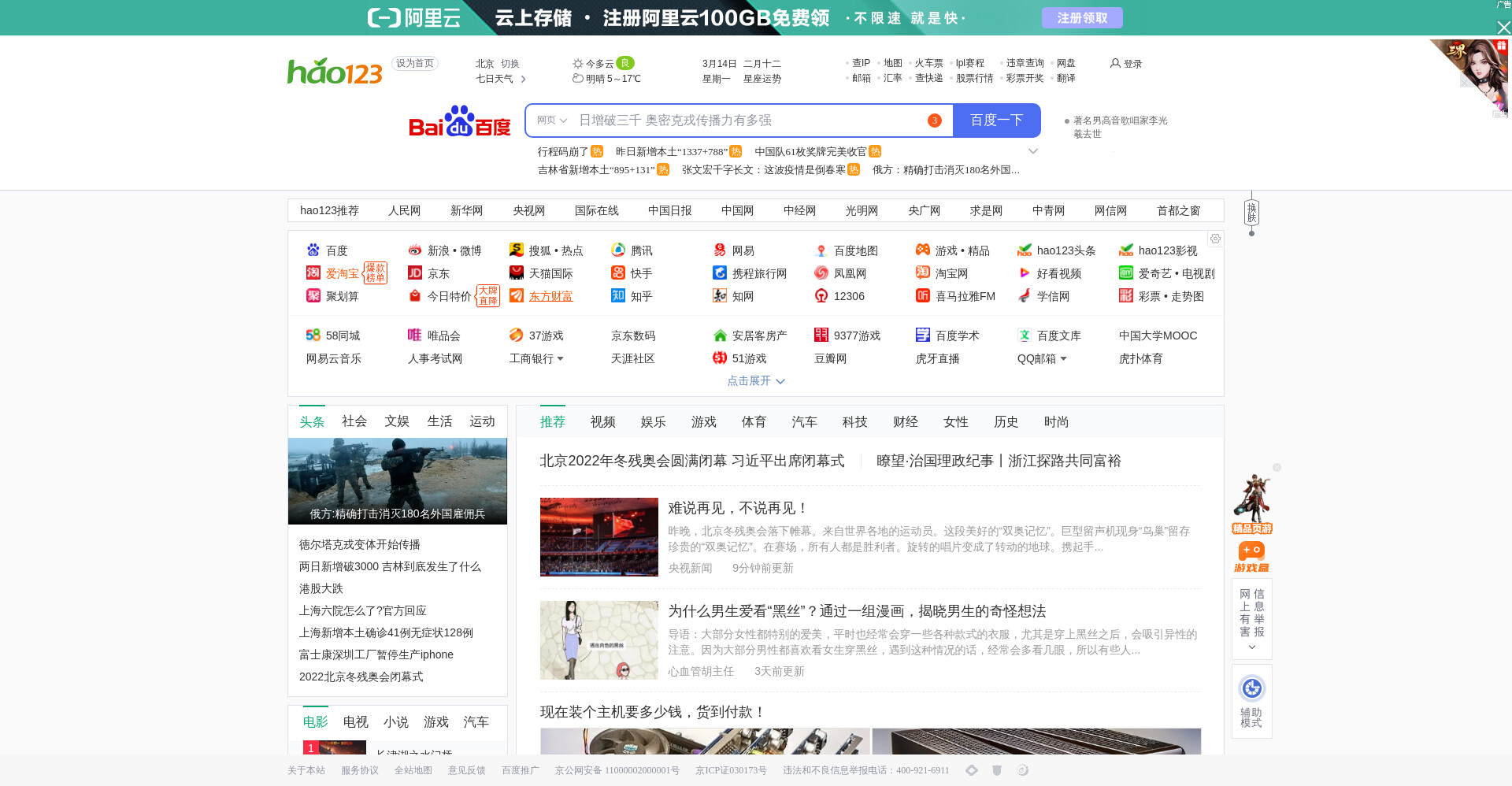
Task: Open the Zhihu 知乎 icon link
Action: click(618, 296)
